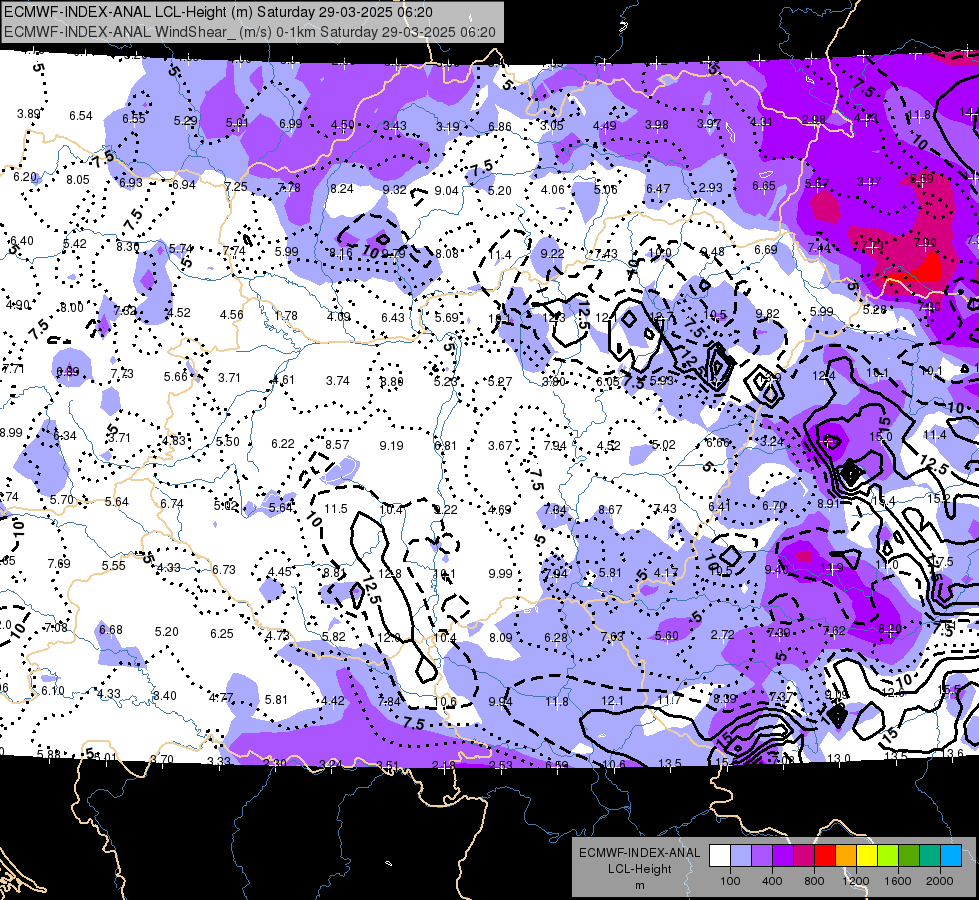Click the wind shear value 12.8
This screenshot has height=900, width=979.
tap(390, 573)
